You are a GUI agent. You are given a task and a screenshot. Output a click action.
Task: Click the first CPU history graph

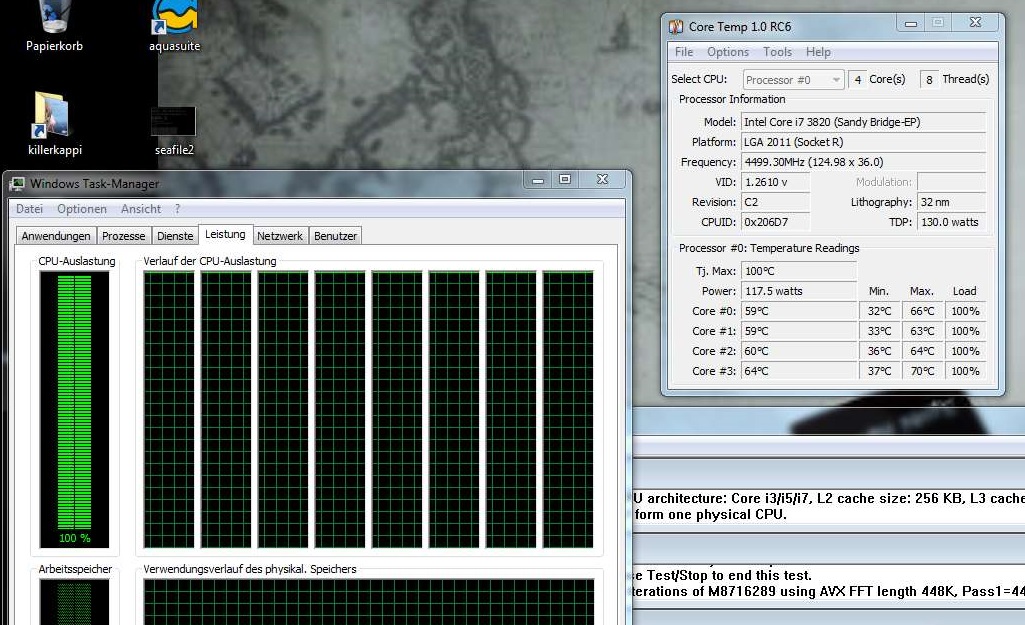(x=169, y=409)
